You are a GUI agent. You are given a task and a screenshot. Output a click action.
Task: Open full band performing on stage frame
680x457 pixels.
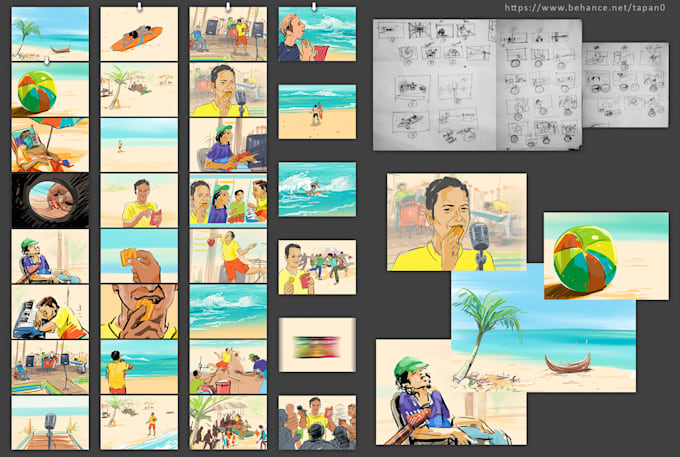(x=229, y=33)
